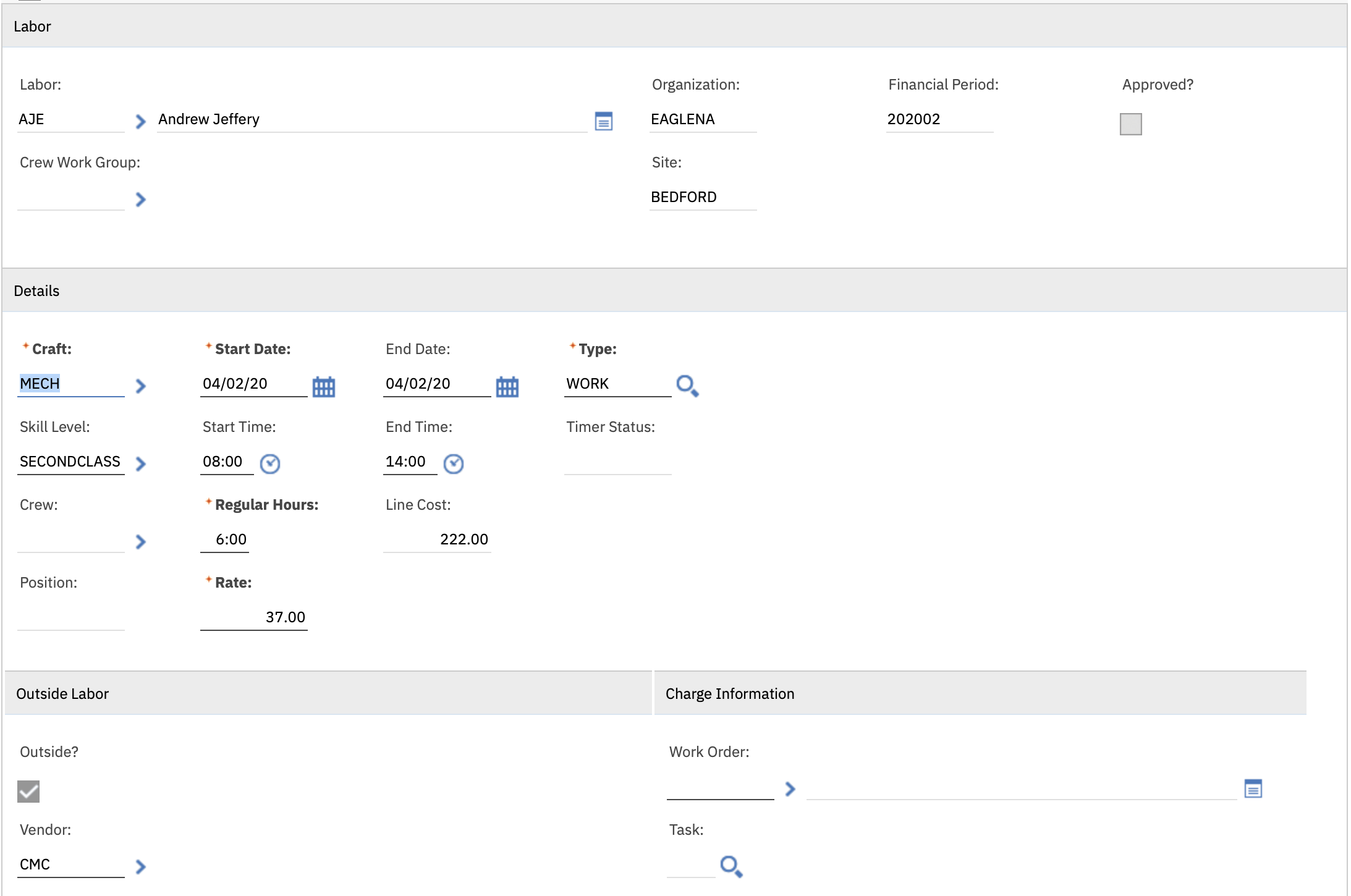The height and width of the screenshot is (896, 1351).
Task: Open Work Order long description icon
Action: click(1253, 789)
